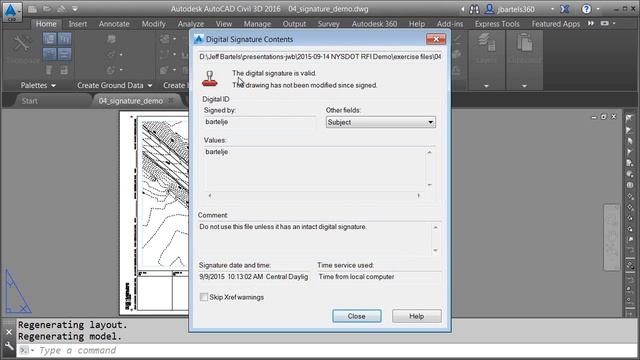Viewport: 640px width, 360px height.
Task: Click the navigation bar in the viewport
Action: point(611,237)
